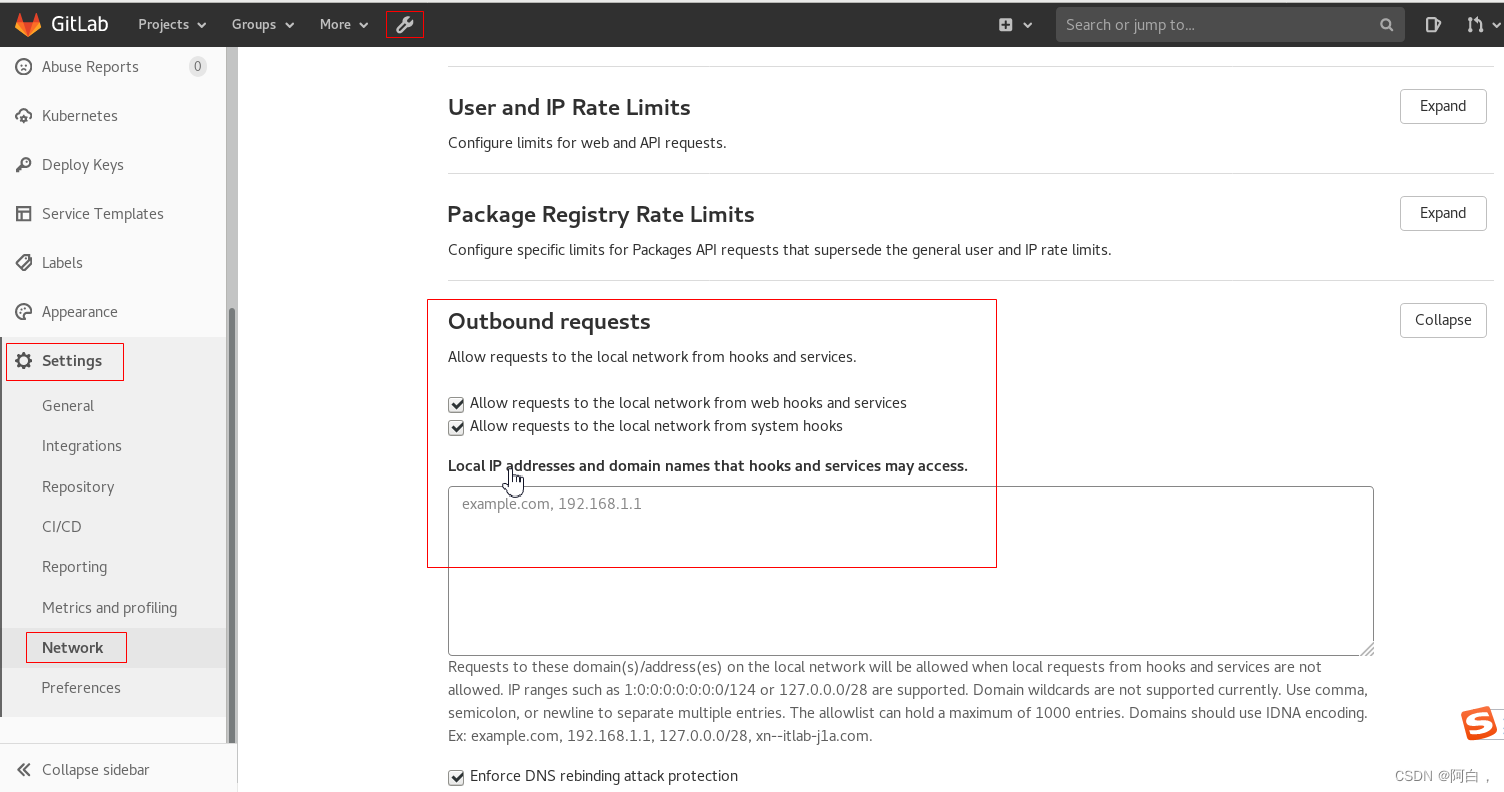Click the Service Templates icon
Image resolution: width=1504 pixels, height=792 pixels.
coord(24,214)
